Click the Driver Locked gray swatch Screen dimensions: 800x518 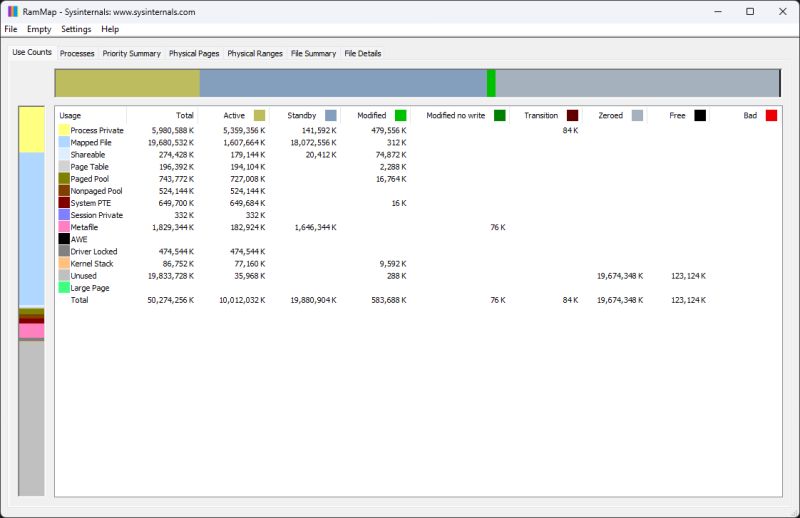64,251
